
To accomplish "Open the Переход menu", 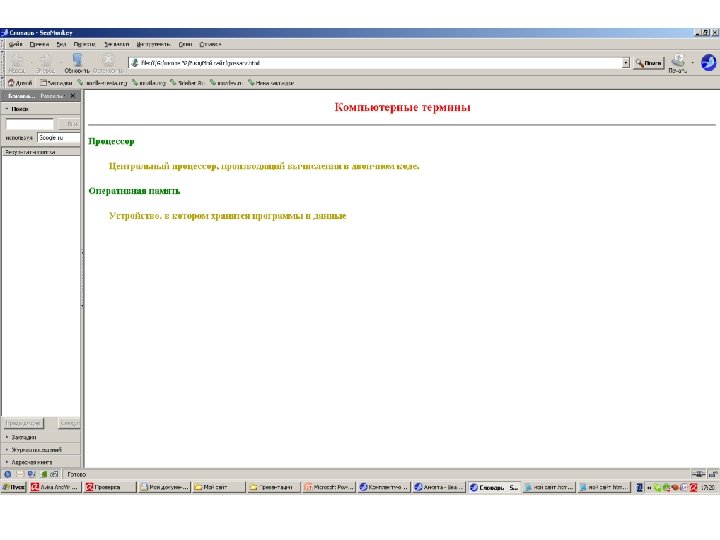I will (x=84, y=44).
